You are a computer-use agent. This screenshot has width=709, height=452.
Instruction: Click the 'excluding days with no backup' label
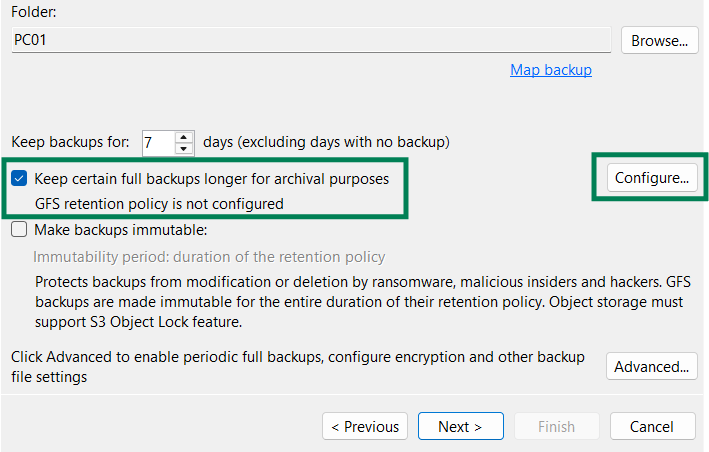tap(326, 142)
